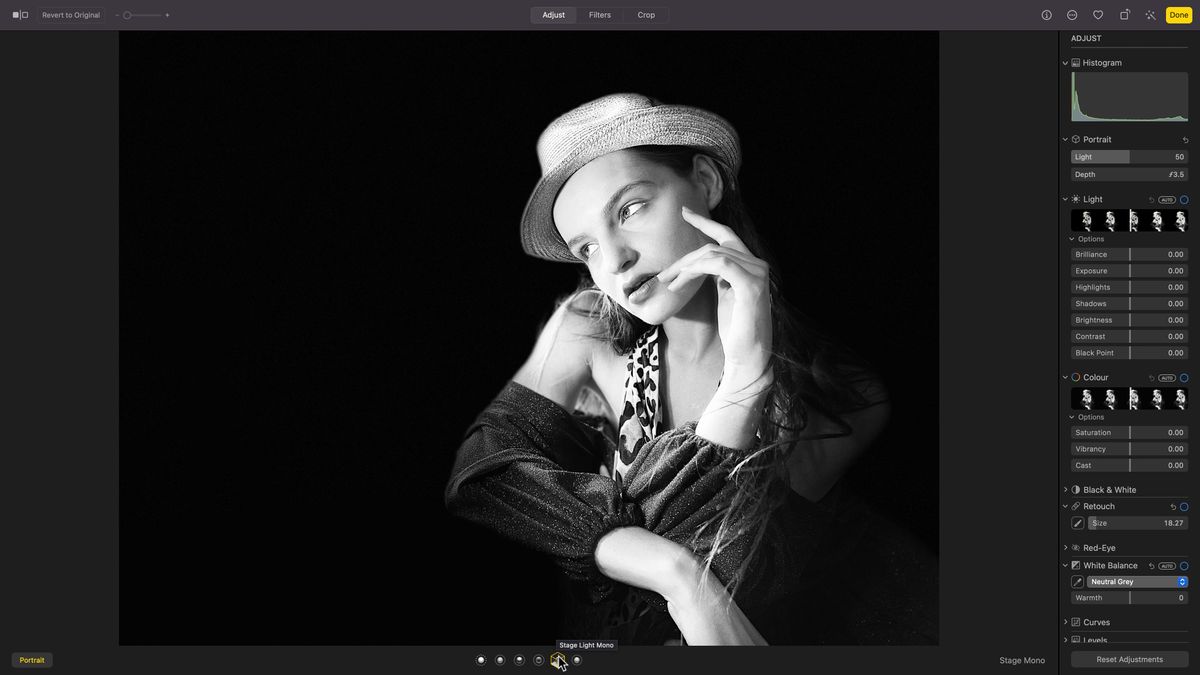The height and width of the screenshot is (675, 1200).
Task: Choose the Stage Light Mono lighting effect
Action: (557, 660)
